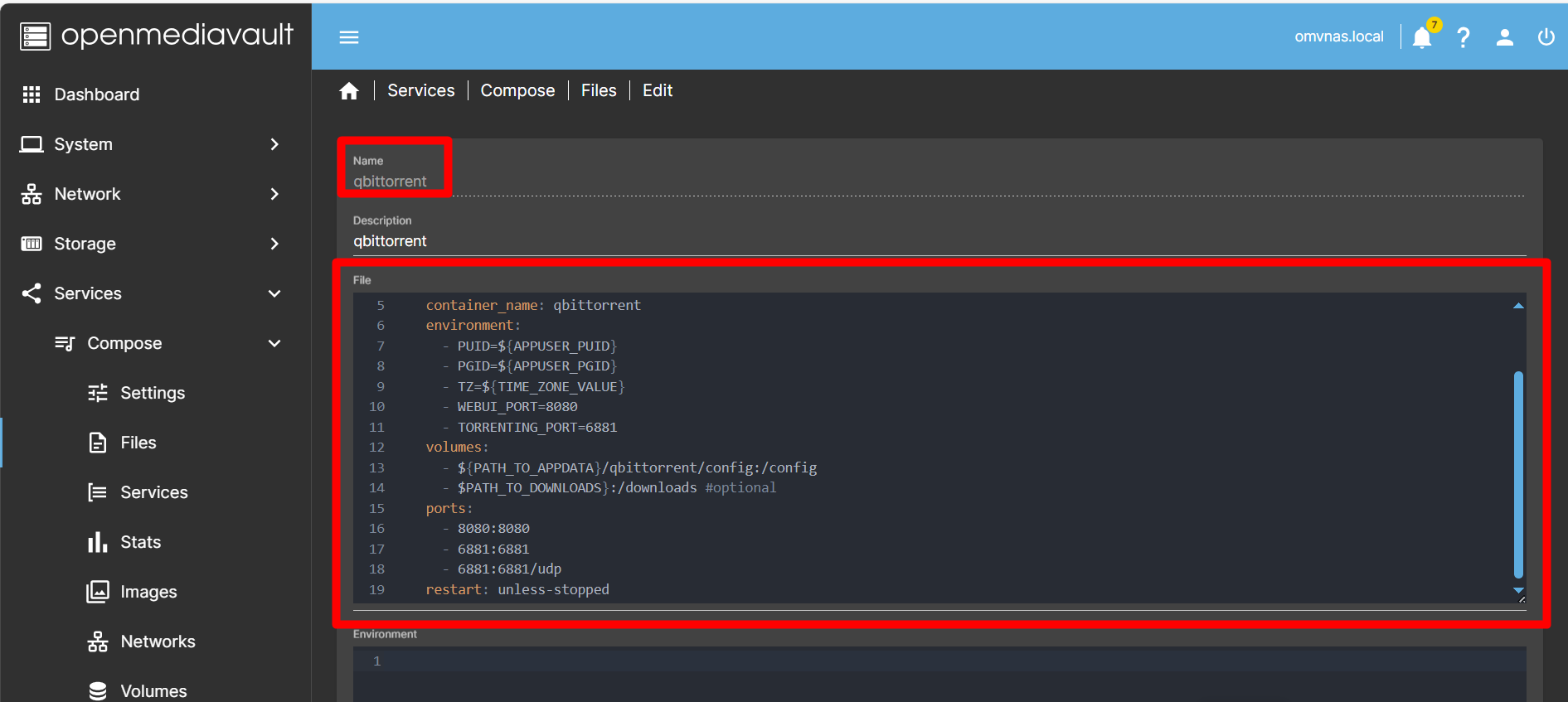The width and height of the screenshot is (1568, 702).
Task: Click the Network icon in sidebar
Action: pos(32,194)
